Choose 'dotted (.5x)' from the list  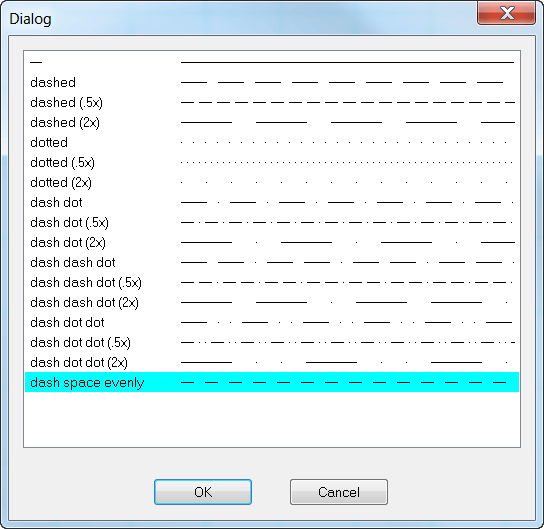click(272, 162)
